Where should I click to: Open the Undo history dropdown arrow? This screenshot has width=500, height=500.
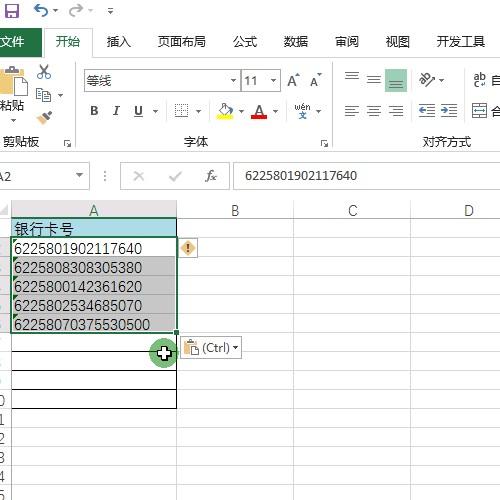coord(56,11)
